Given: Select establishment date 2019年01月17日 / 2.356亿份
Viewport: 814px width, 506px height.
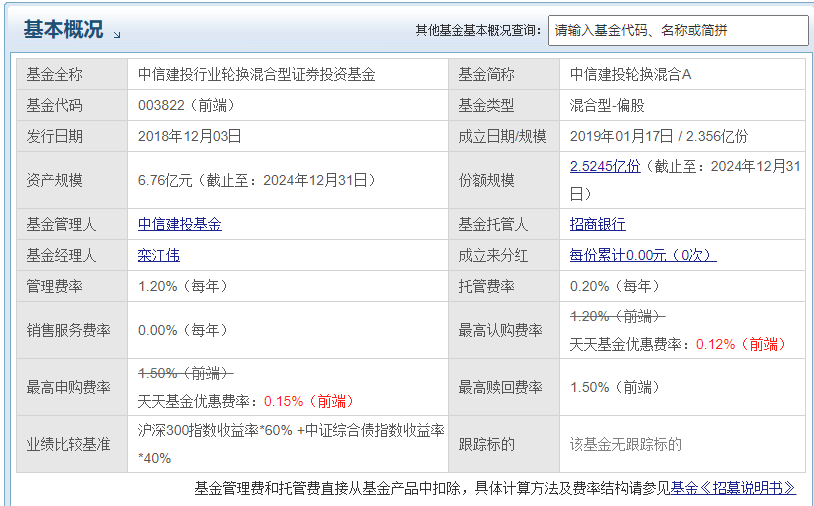Looking at the screenshot, I should (x=659, y=136).
